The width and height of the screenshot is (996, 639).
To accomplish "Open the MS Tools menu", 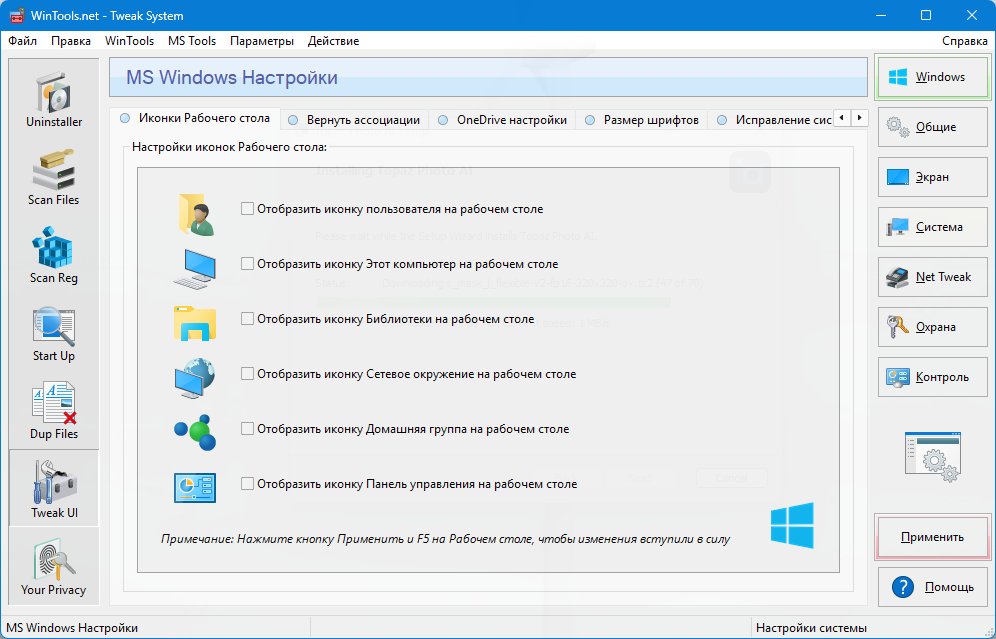I will point(192,41).
